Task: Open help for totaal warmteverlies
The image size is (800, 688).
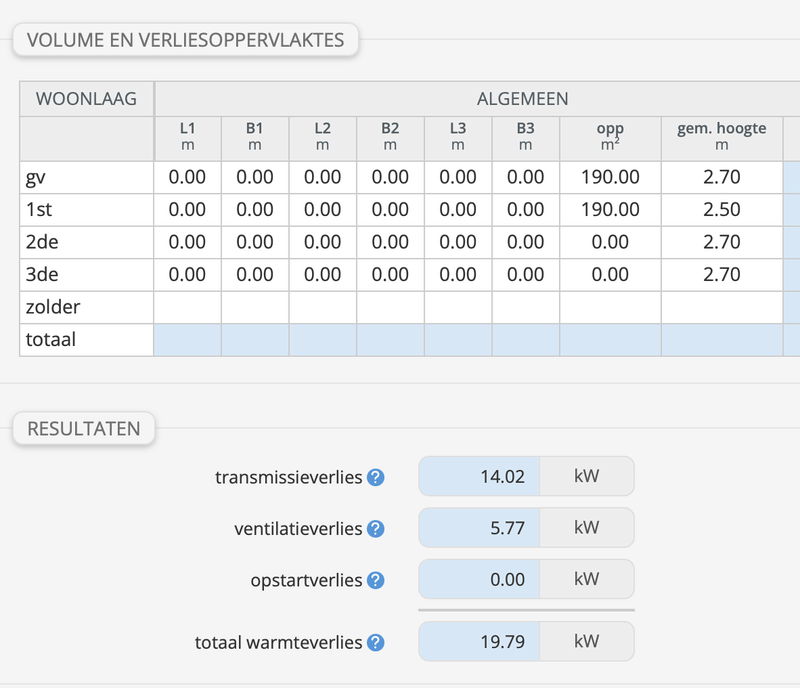Action: click(376, 642)
